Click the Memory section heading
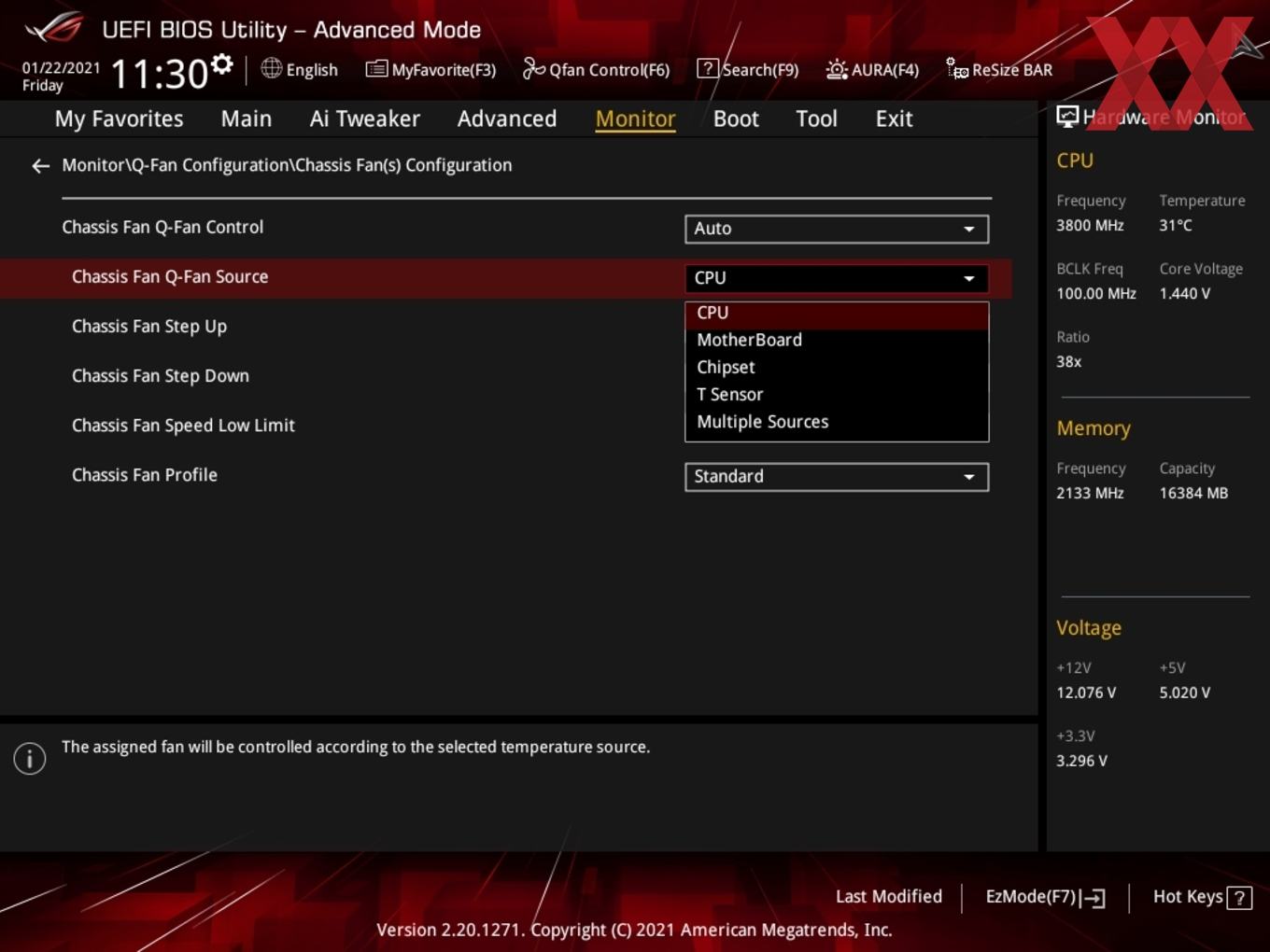Image resolution: width=1270 pixels, height=952 pixels. point(1094,428)
